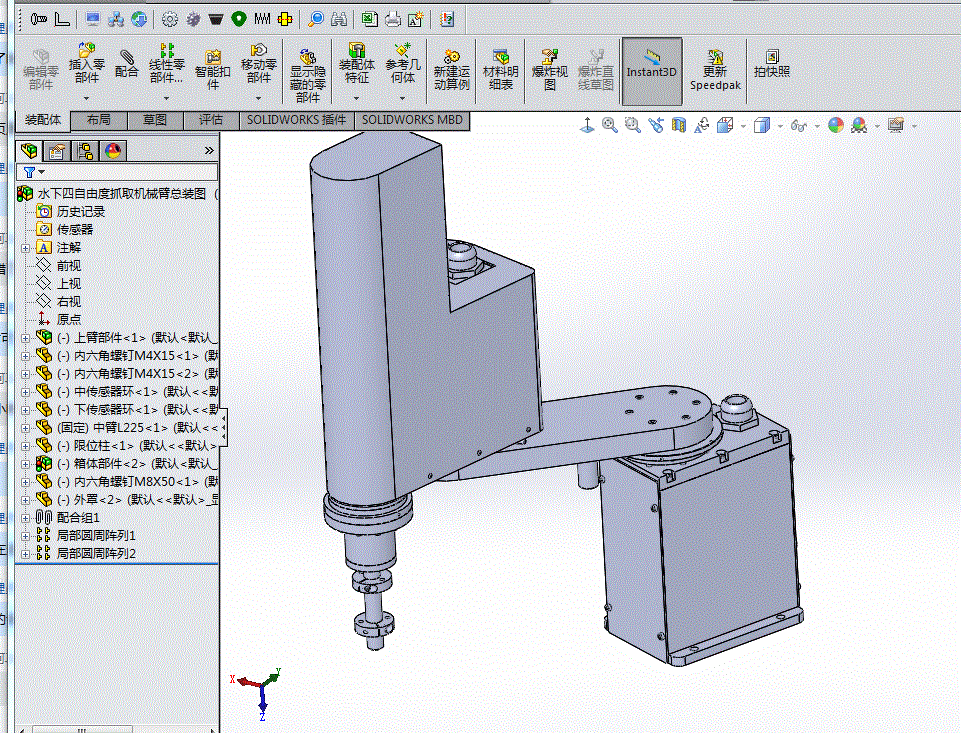Viewport: 961px width, 733px height.
Task: Select 外罩<2> component in tree
Action: coord(126,499)
